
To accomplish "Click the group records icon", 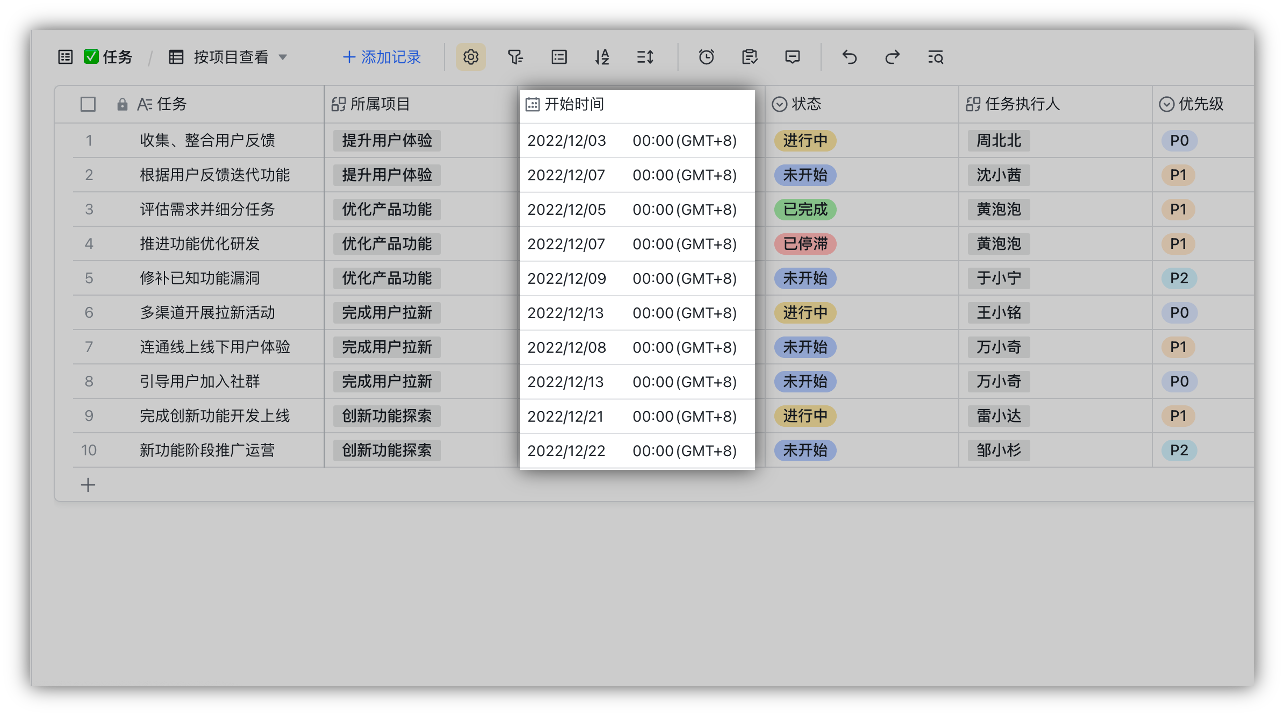I will (x=559, y=57).
